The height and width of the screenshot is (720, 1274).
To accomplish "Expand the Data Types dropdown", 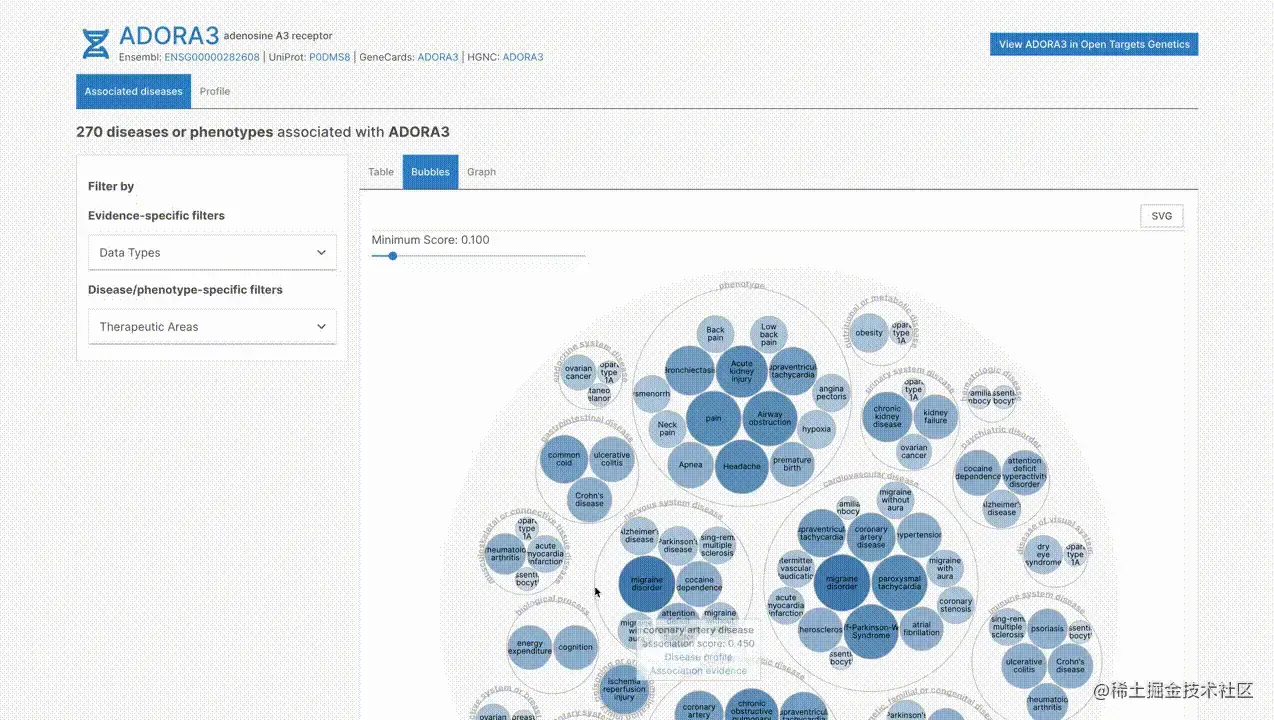I will coord(212,253).
